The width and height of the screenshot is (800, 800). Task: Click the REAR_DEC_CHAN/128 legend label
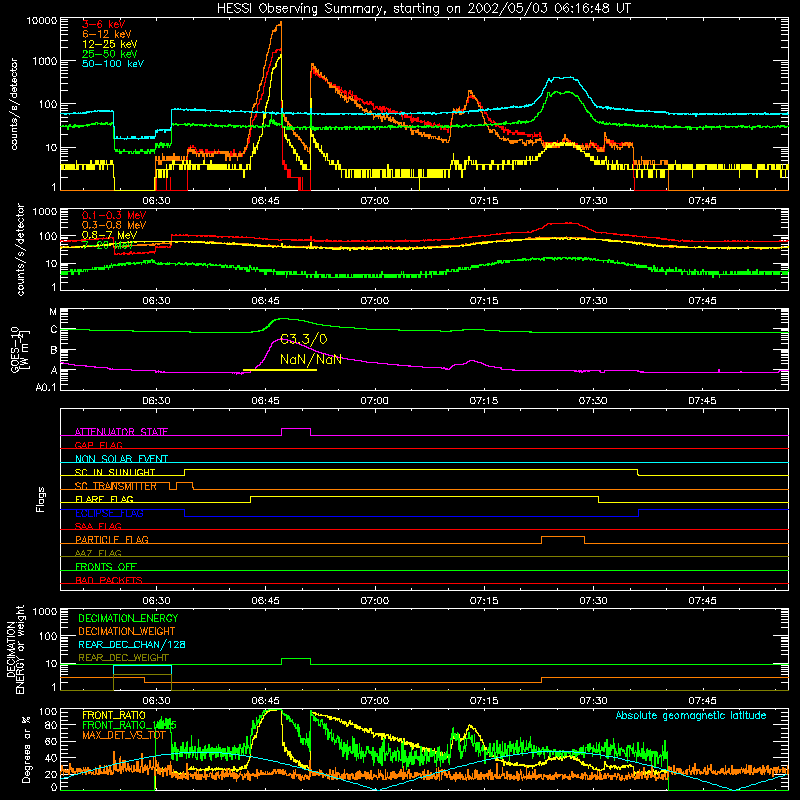tap(132, 644)
